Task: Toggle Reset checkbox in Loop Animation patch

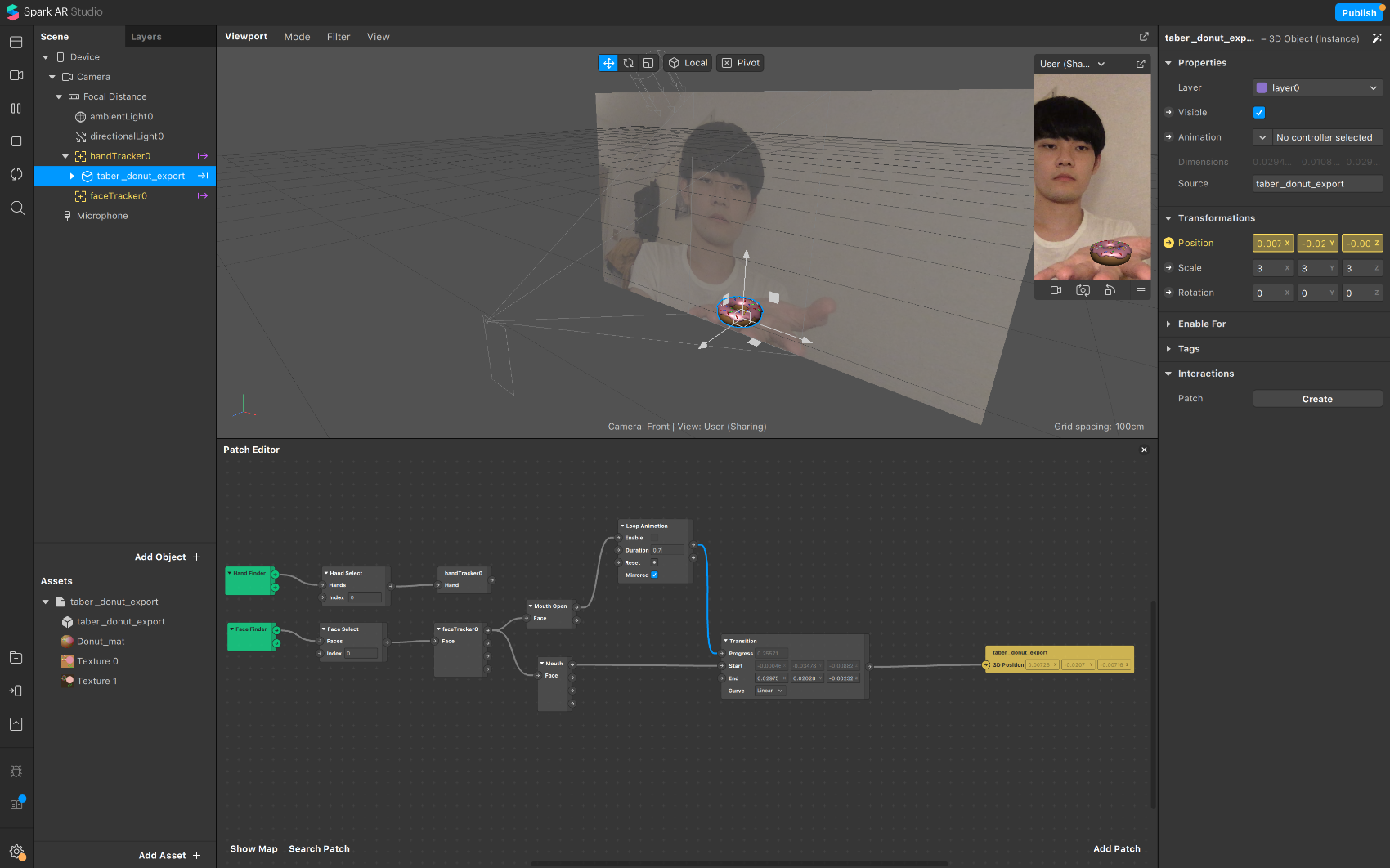Action: 654,562
